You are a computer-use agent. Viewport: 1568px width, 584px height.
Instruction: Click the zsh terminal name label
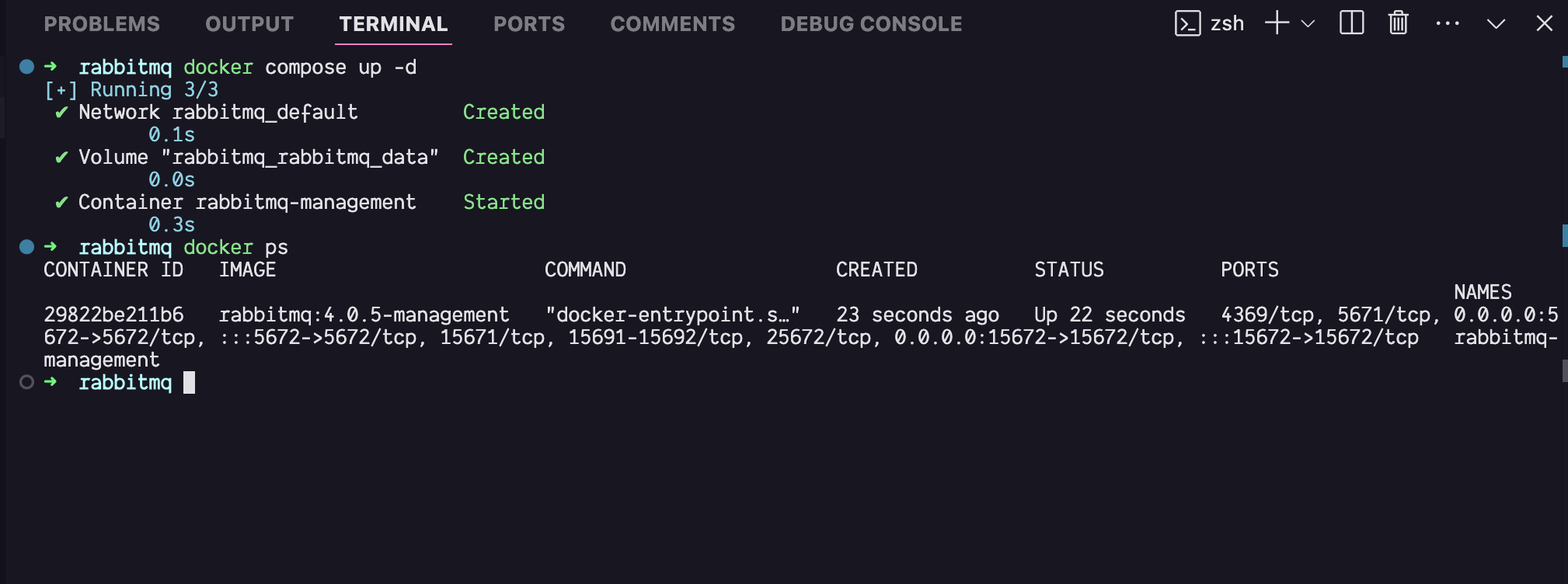[1227, 24]
